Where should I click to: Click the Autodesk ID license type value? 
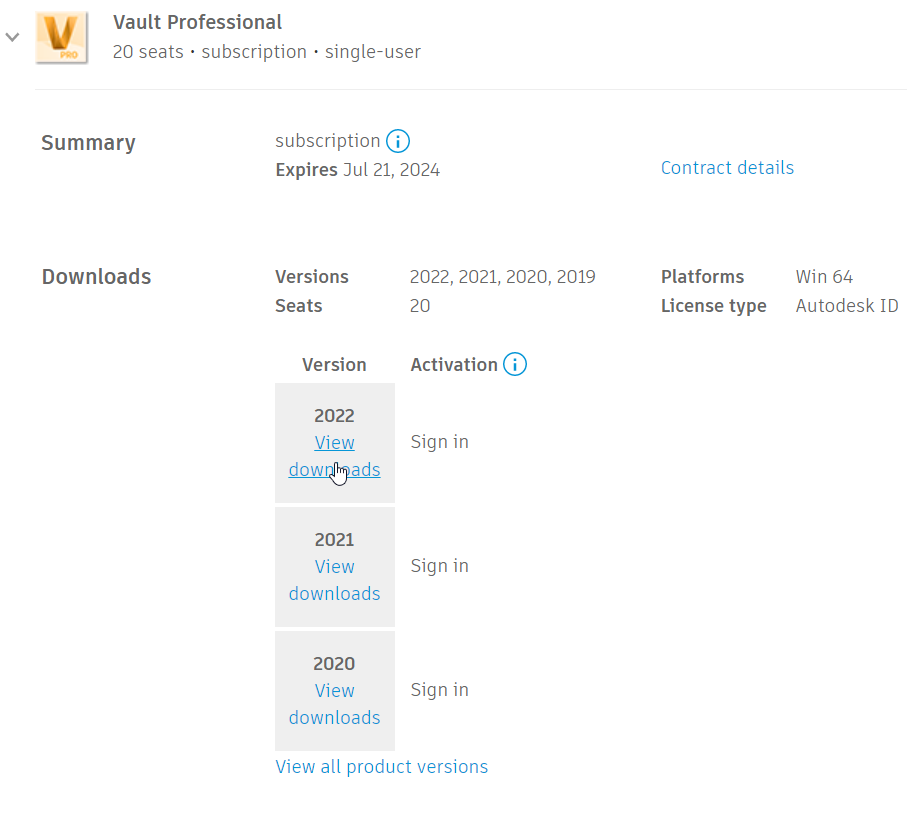[x=847, y=306]
